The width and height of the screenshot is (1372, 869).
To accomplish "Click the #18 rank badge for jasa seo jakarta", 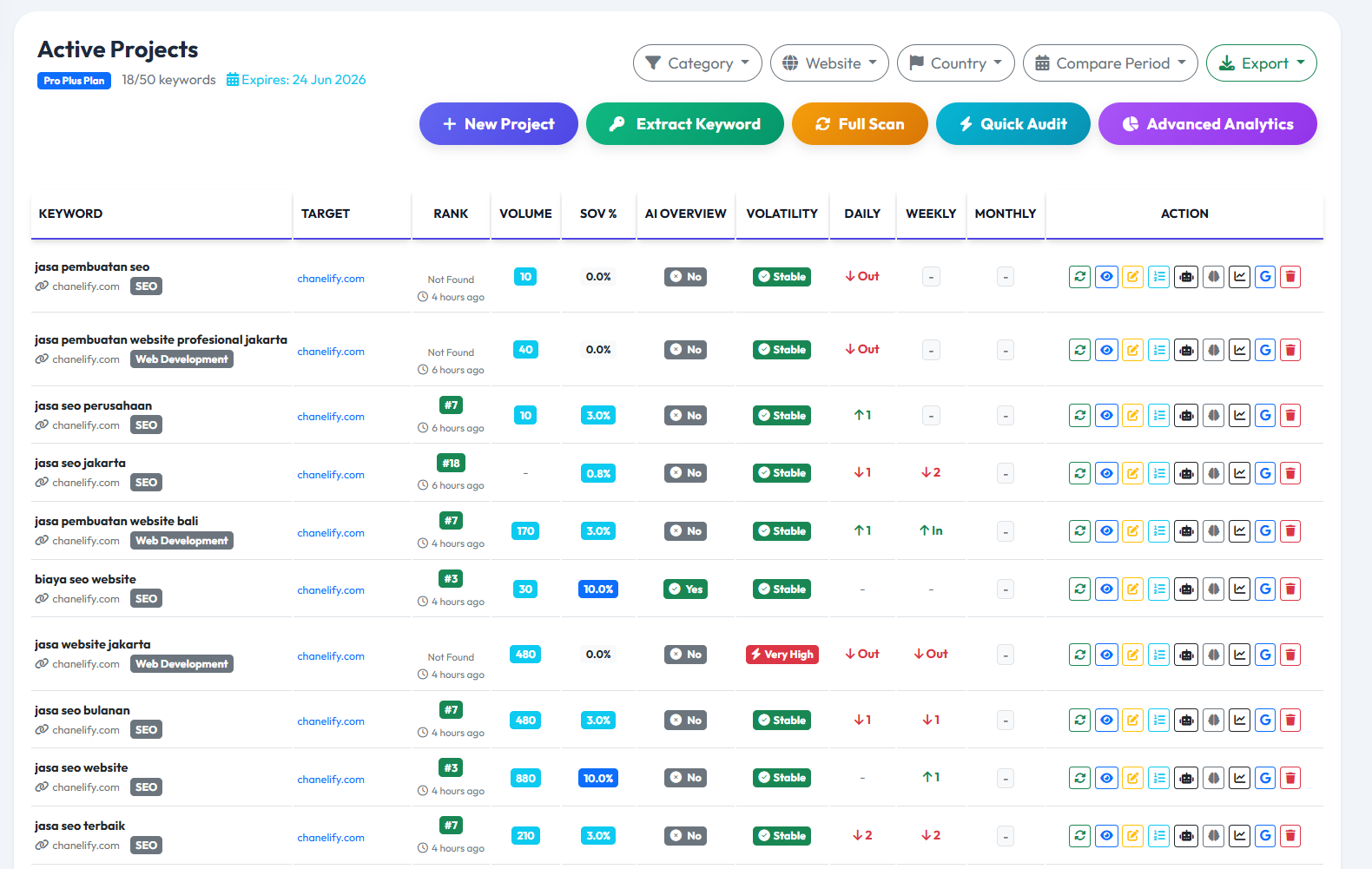I will tap(451, 464).
